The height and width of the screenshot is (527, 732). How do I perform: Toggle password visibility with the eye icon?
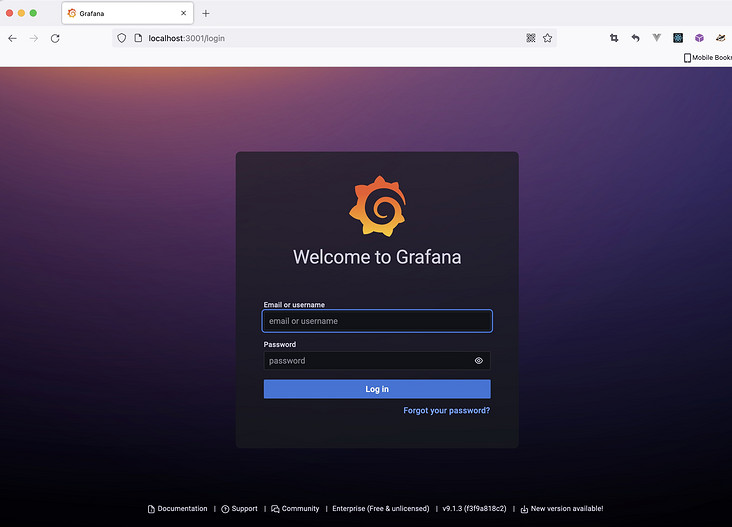tap(479, 361)
